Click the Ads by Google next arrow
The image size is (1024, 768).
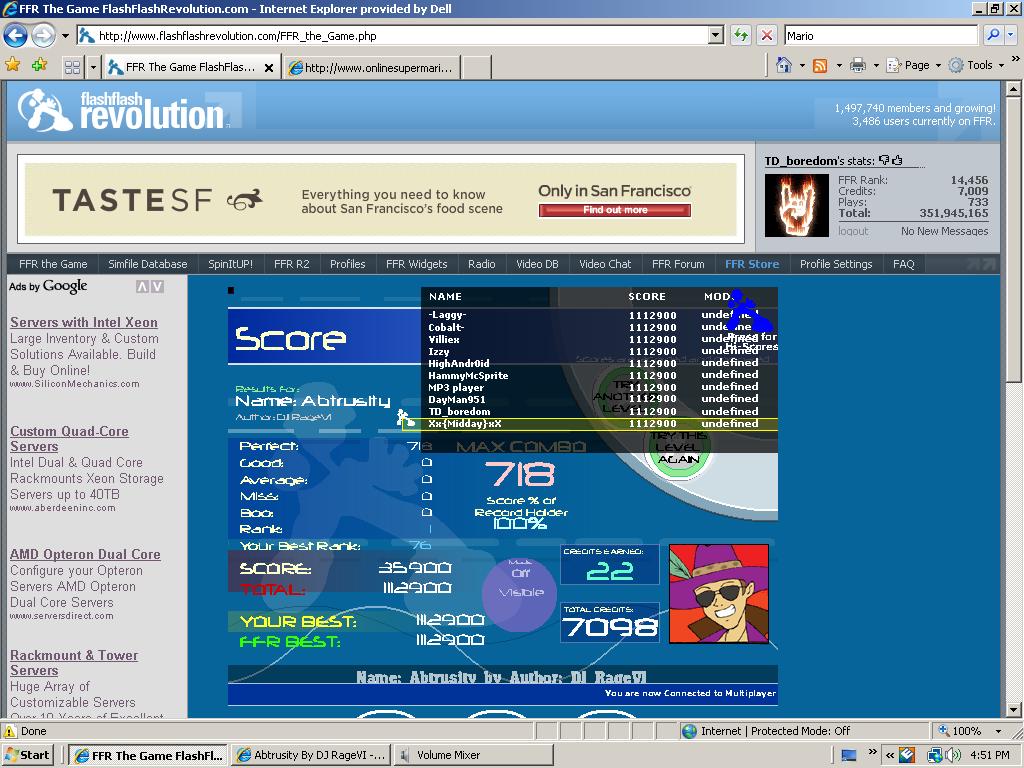pyautogui.click(x=157, y=286)
